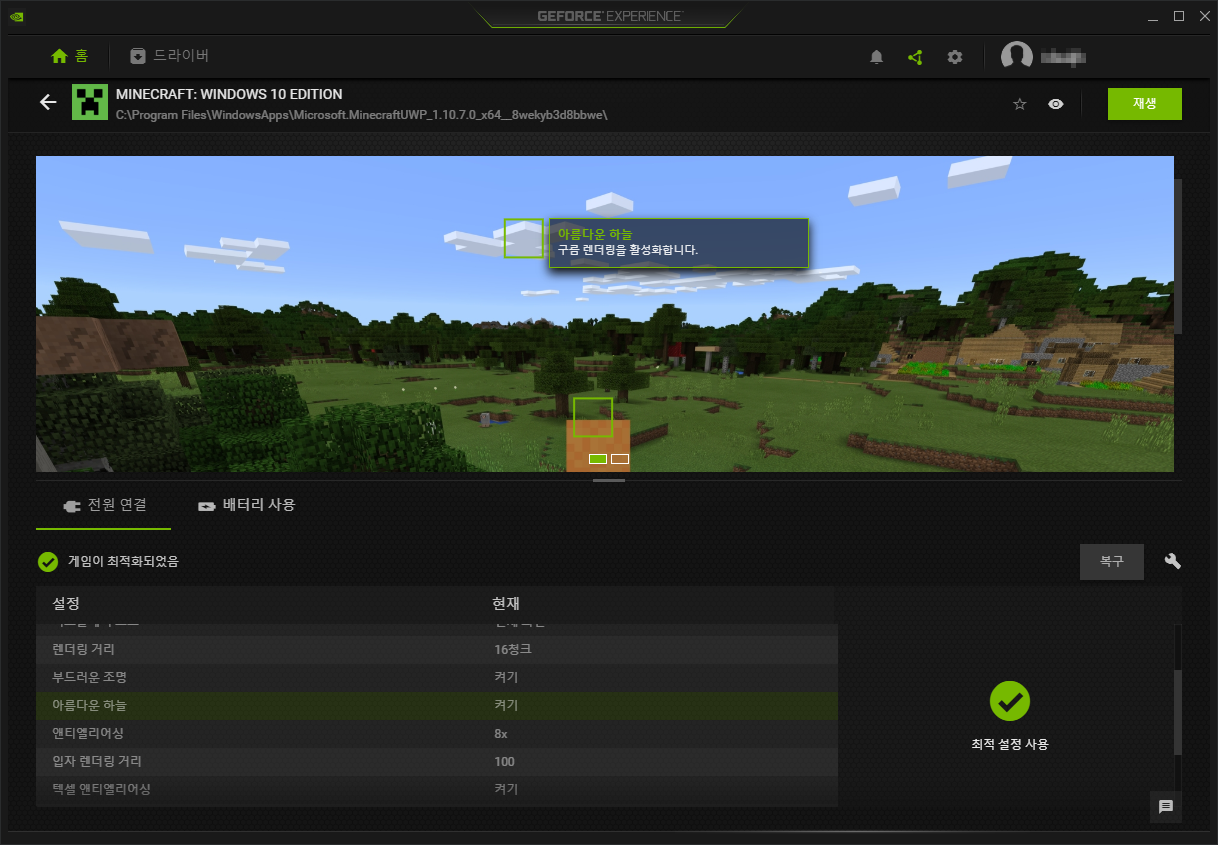Click the optimal settings green checkmark
1218x845 pixels.
pyautogui.click(x=1010, y=701)
